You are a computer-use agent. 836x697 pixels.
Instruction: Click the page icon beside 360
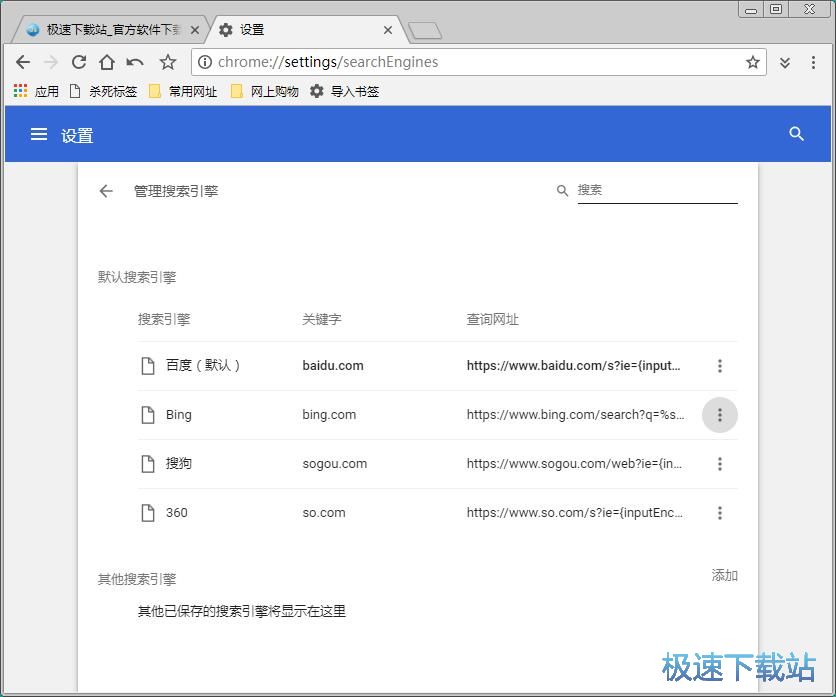148,513
